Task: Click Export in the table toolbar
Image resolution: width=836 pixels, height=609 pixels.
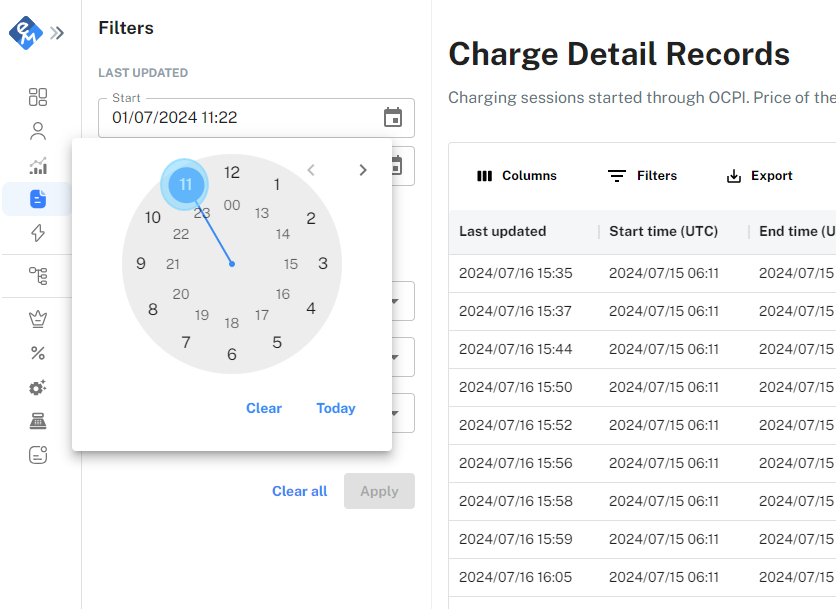Action: [759, 176]
